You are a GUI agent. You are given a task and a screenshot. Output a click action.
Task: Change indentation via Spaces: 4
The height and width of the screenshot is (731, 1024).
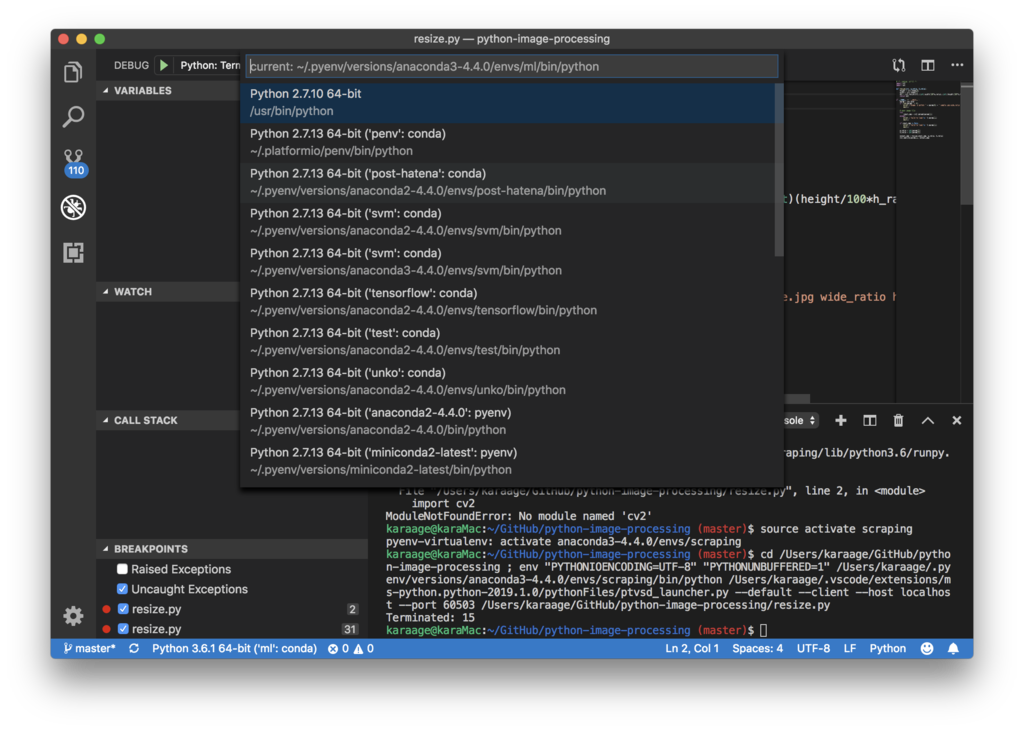click(x=758, y=649)
